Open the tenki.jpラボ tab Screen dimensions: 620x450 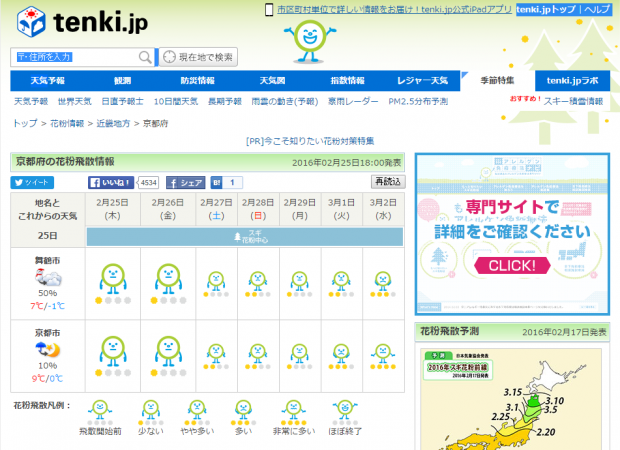coord(572,81)
